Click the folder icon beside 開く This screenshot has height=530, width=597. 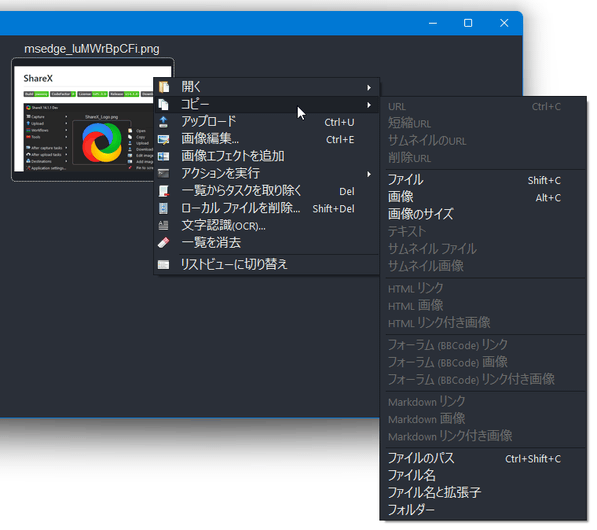pyautogui.click(x=164, y=87)
